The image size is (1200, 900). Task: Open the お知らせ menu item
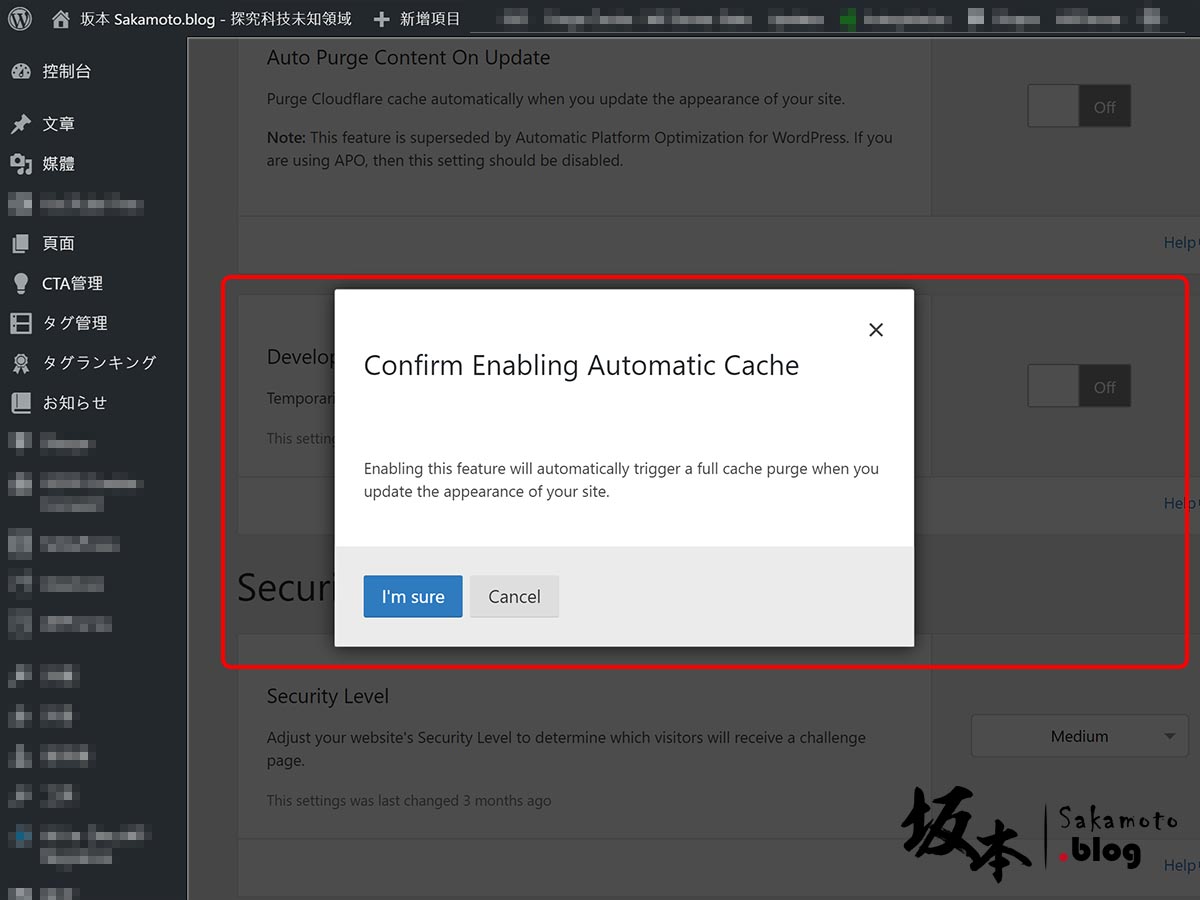coord(74,403)
